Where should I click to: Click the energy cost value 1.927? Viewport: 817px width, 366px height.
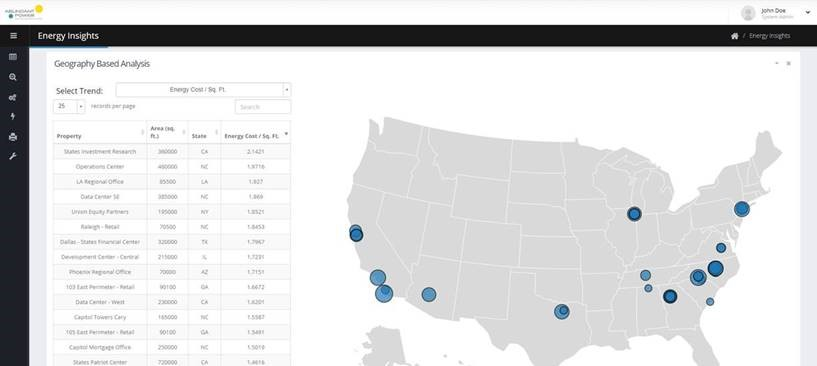click(255, 181)
